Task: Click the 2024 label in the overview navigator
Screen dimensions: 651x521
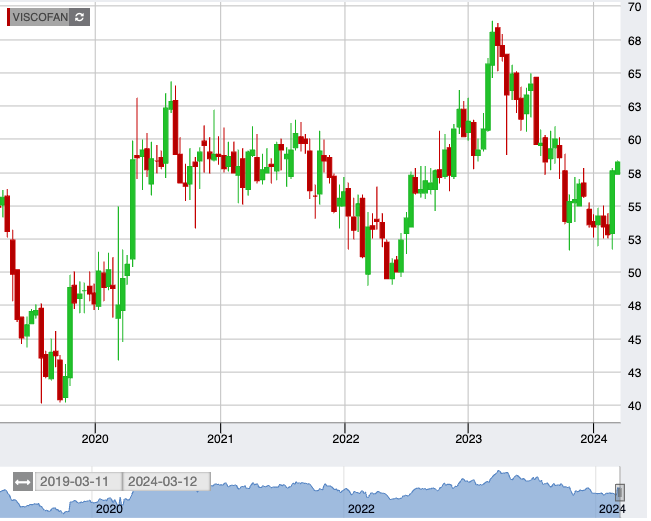Action: [x=612, y=509]
